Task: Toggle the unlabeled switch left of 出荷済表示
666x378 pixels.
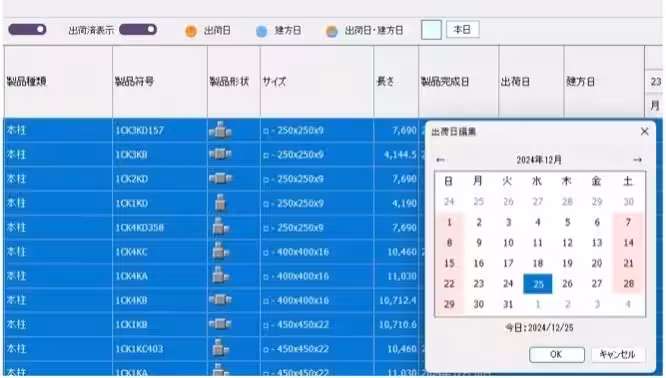Action: (27, 29)
